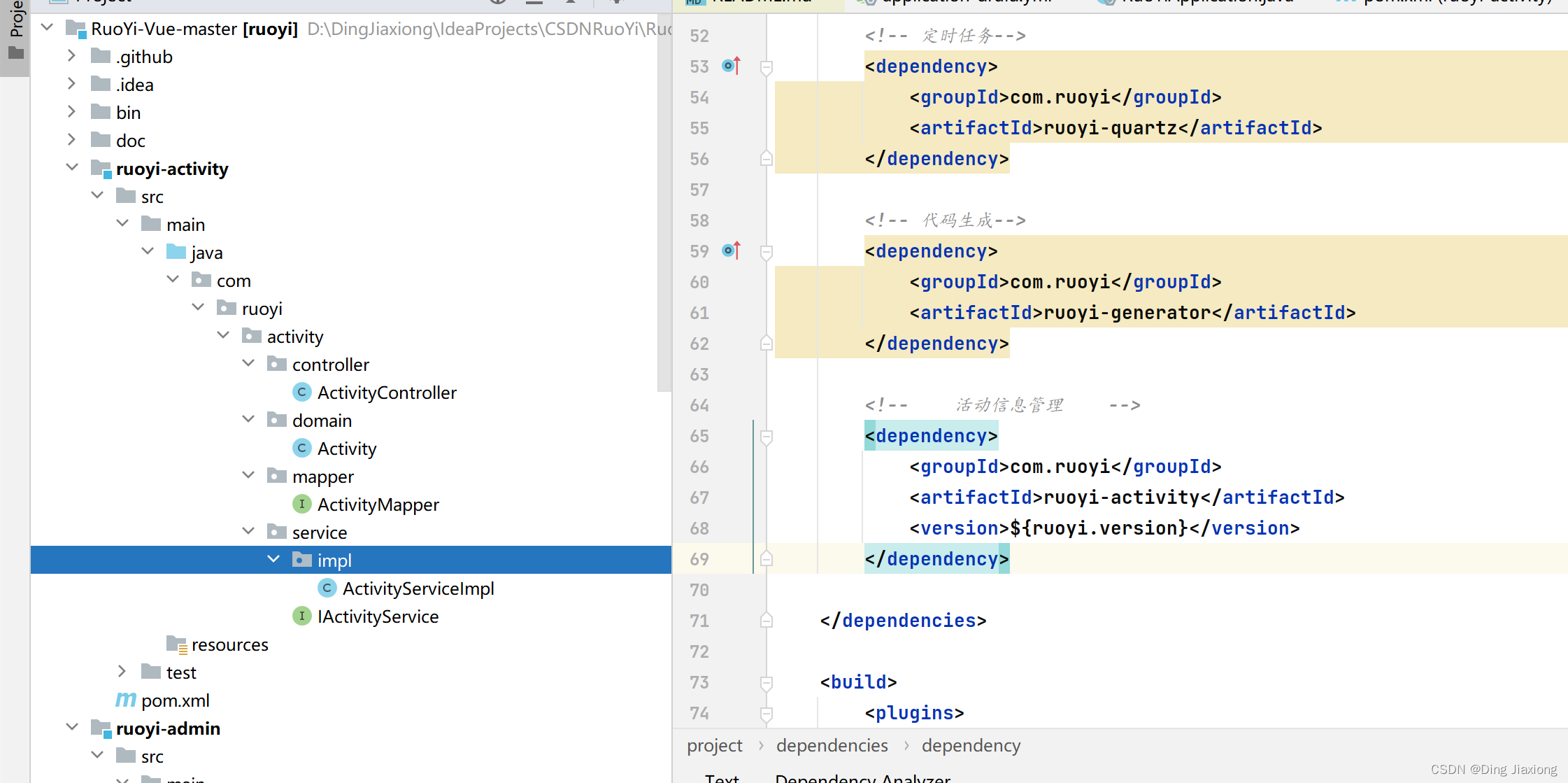Toggle code fold on build tag line 73
The height and width of the screenshot is (783, 1568).
(x=767, y=682)
